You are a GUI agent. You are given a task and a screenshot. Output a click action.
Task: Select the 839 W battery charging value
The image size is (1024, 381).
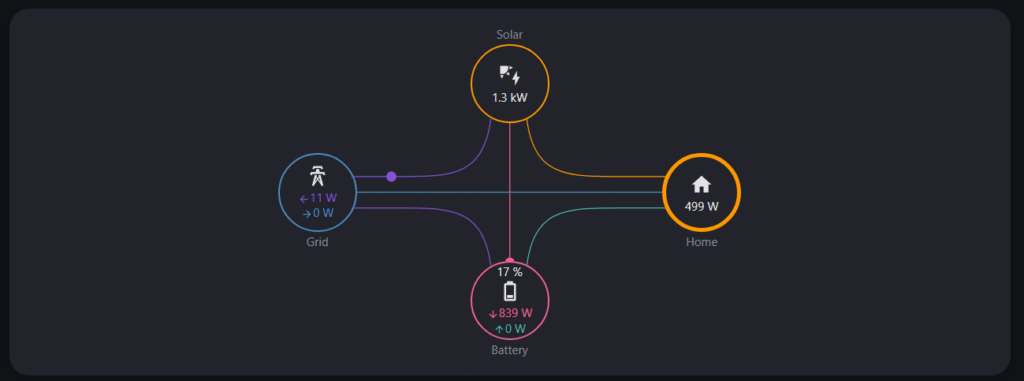pyautogui.click(x=515, y=313)
